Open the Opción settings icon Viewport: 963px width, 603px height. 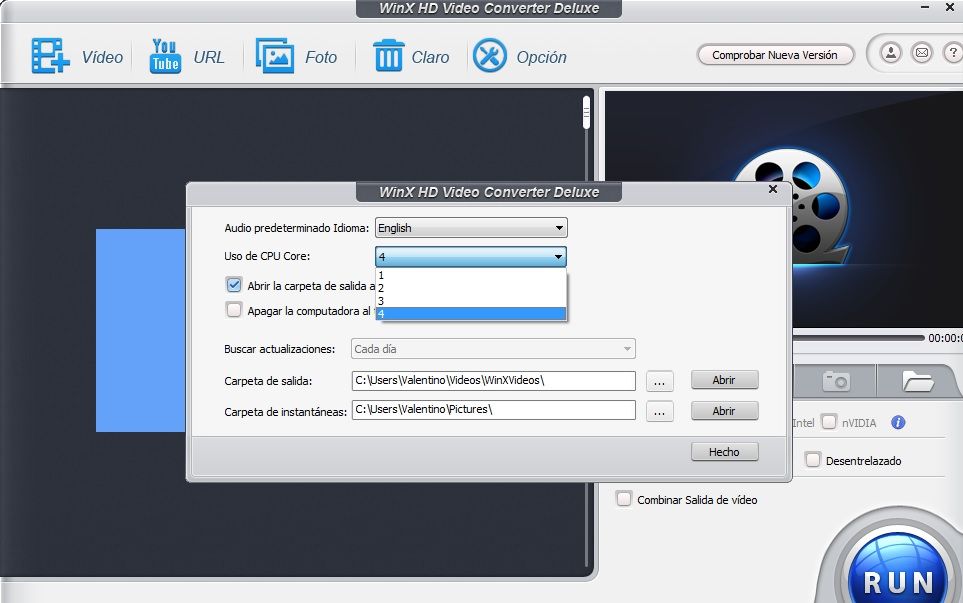point(490,56)
